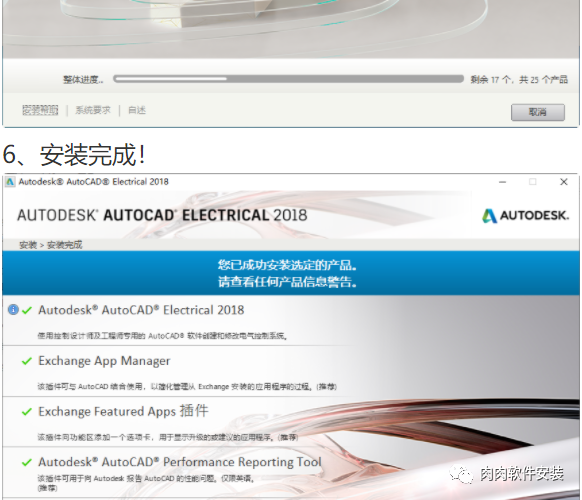Click the green checkmark next to Exchange Featured Apps
Screen dimensions: 582x500
pos(27,412)
